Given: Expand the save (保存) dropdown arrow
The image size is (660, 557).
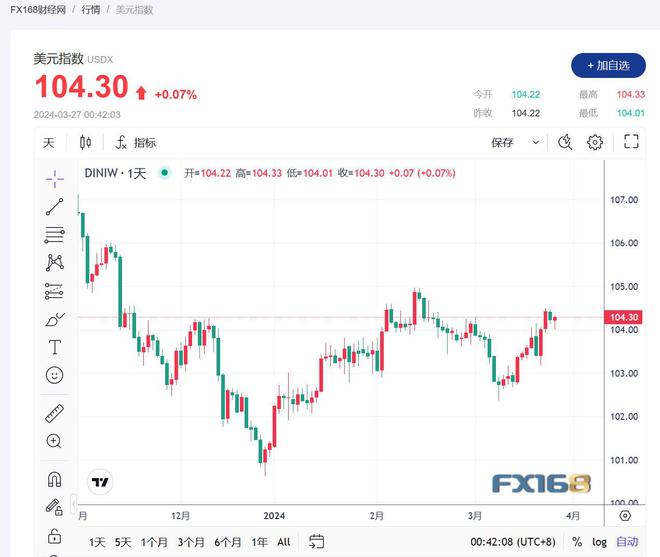Looking at the screenshot, I should point(536,143).
